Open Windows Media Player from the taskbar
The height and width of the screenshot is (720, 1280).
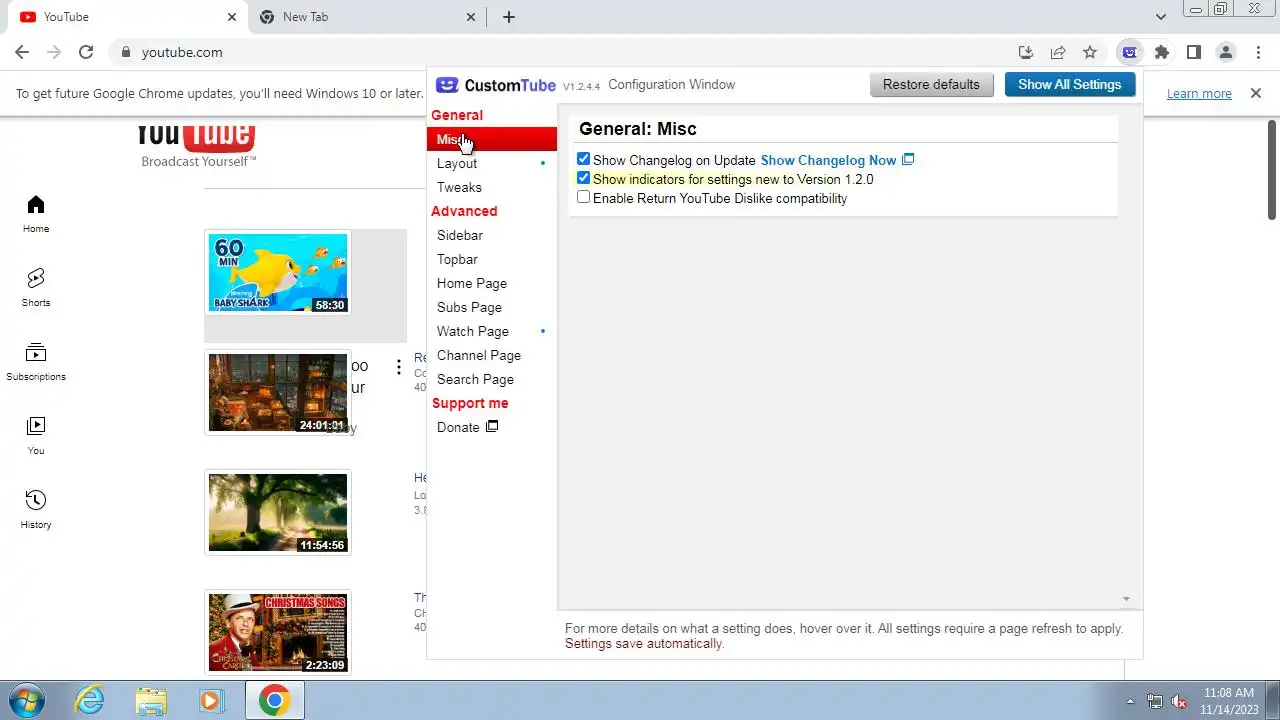(x=211, y=700)
